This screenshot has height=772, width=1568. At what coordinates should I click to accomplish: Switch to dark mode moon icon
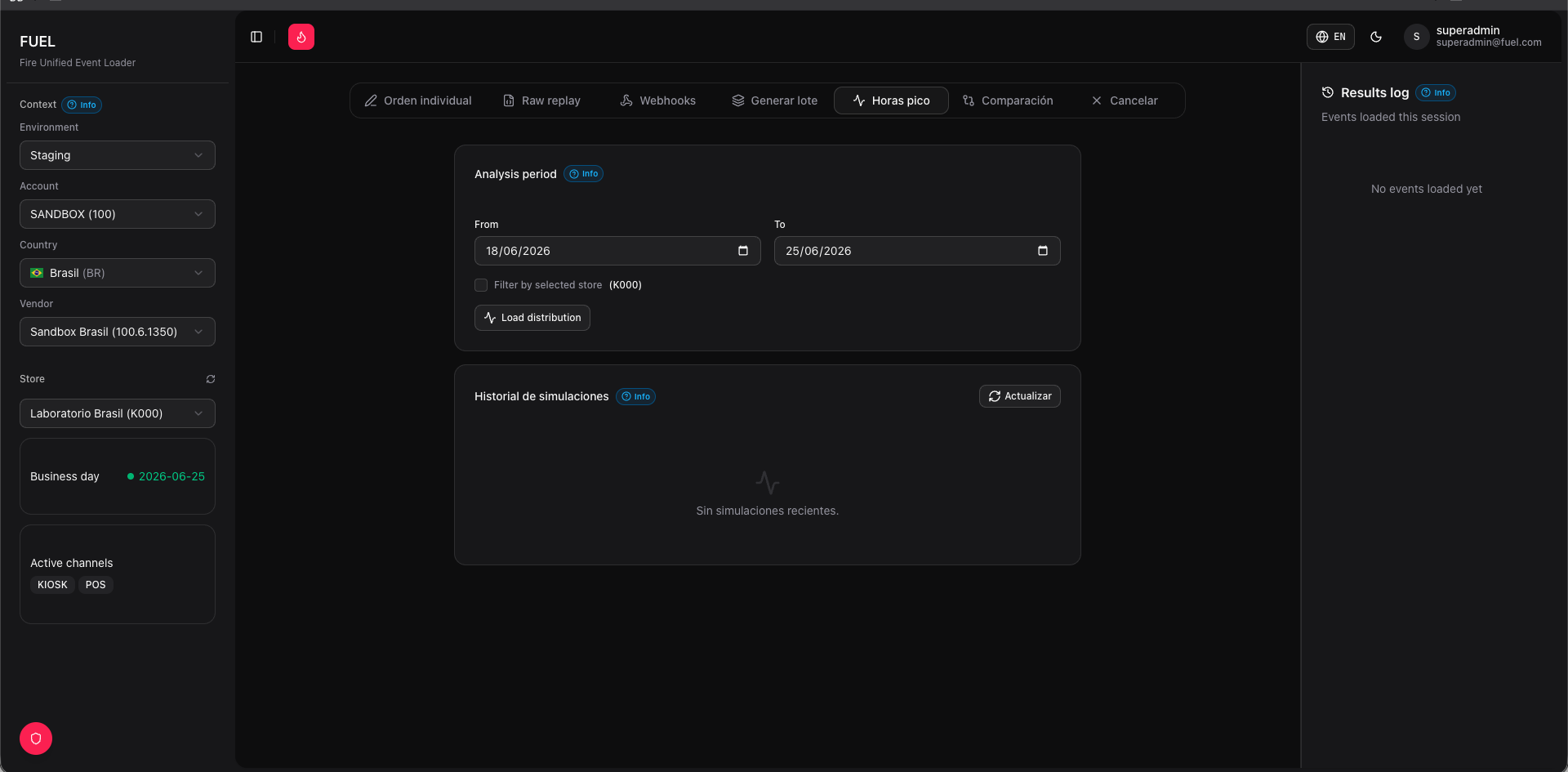pos(1376,37)
